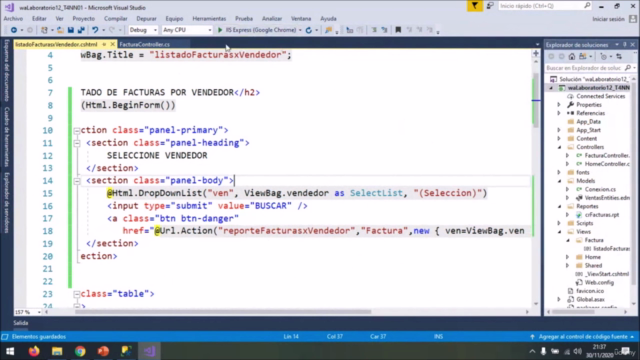The height and width of the screenshot is (360, 640).
Task: Click the feedback icon beside quick launch
Action: click(x=490, y=6)
